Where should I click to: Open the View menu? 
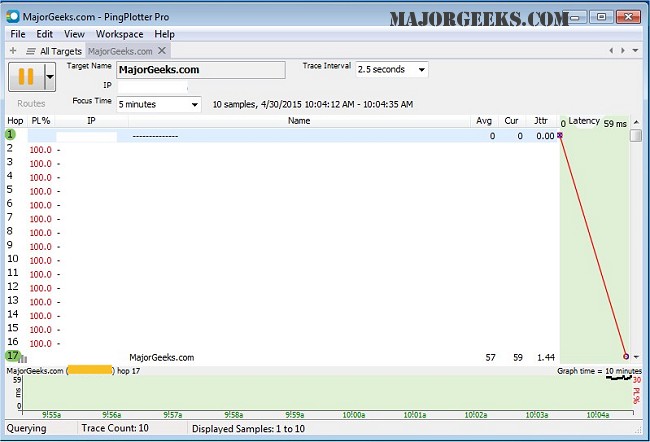click(x=74, y=34)
